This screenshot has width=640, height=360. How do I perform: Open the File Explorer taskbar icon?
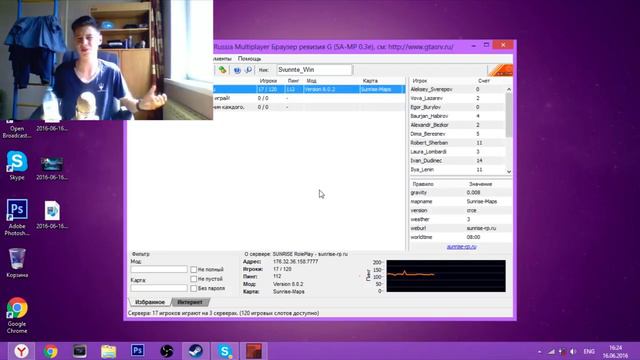coord(109,351)
